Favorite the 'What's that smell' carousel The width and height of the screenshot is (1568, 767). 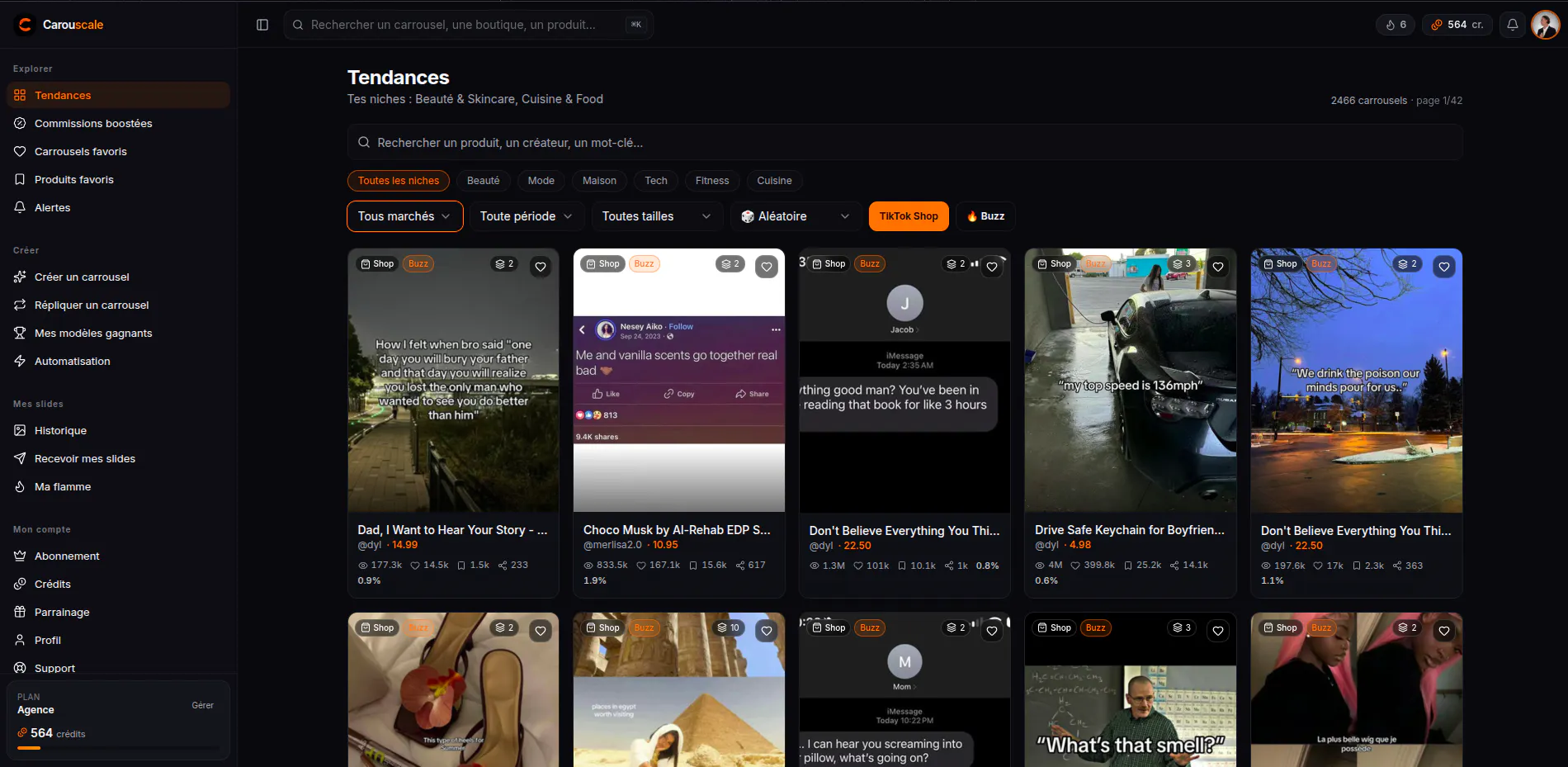pos(1218,631)
